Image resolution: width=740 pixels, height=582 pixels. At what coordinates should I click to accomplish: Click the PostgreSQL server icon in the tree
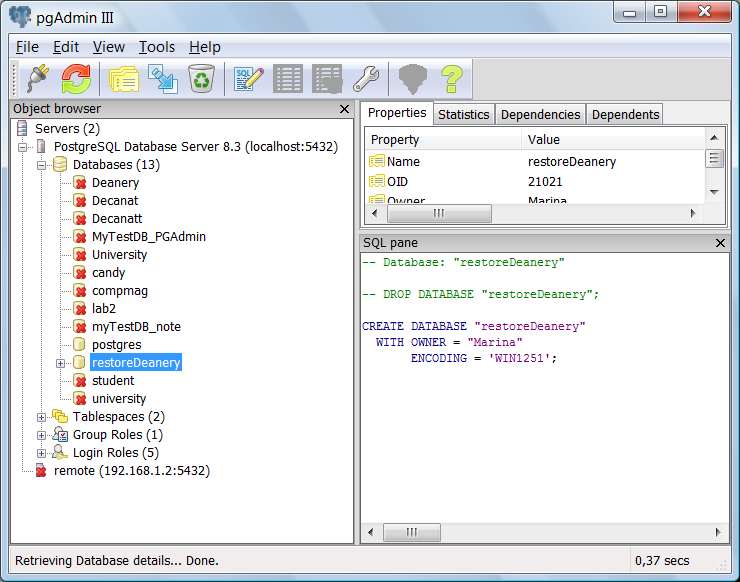click(x=41, y=146)
